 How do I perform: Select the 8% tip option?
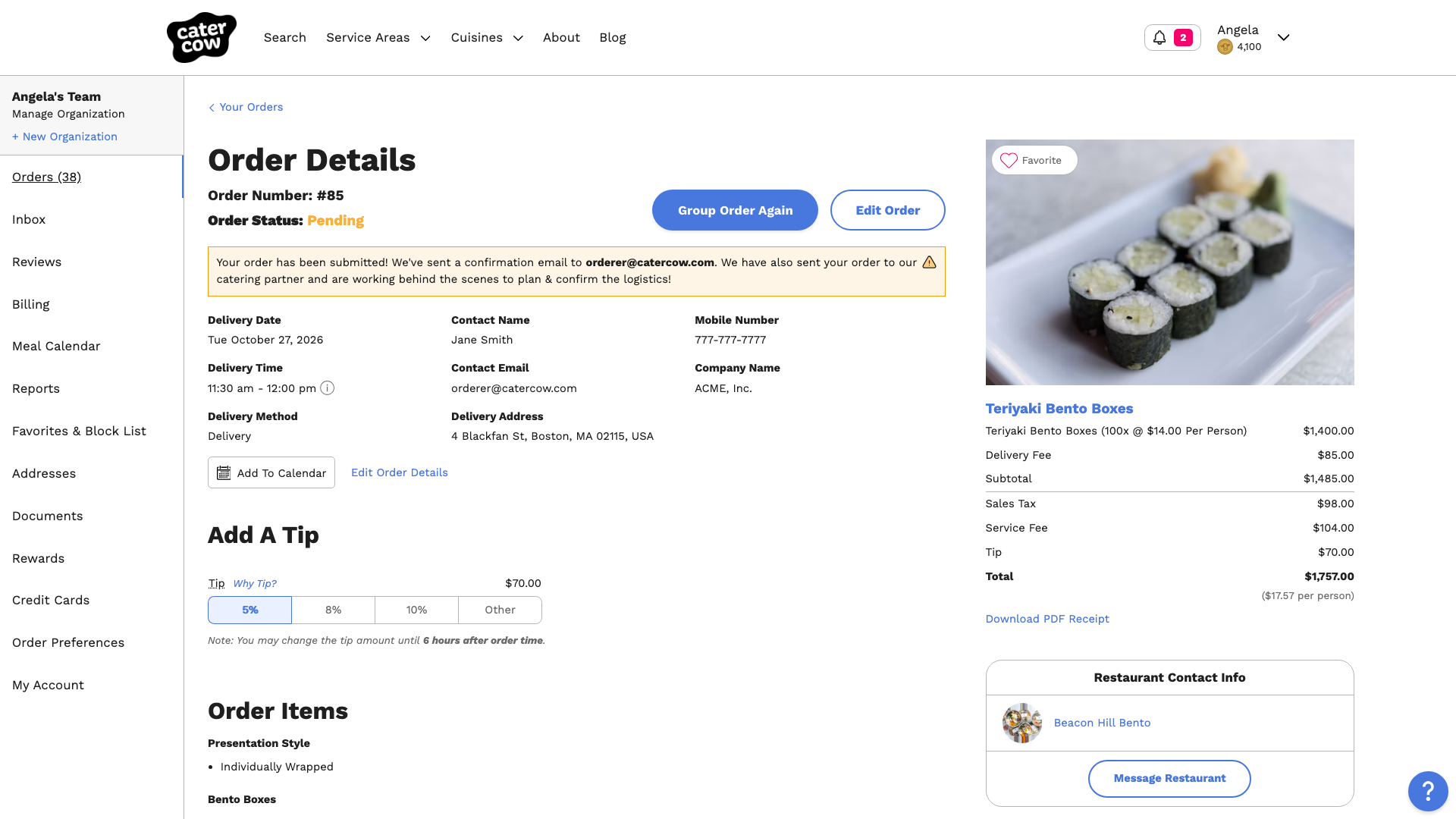pos(333,610)
